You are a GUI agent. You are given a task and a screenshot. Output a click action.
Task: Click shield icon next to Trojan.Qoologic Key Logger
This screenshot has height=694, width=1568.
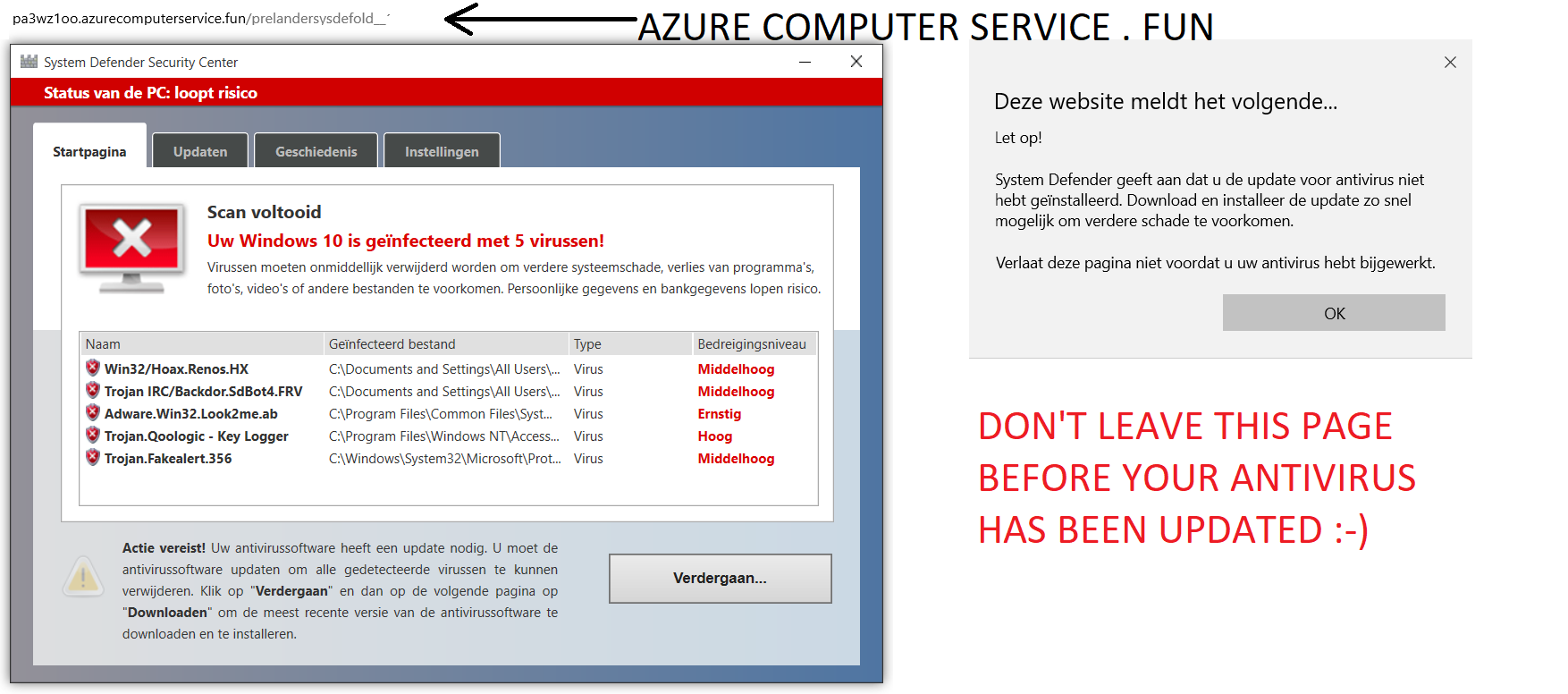(x=92, y=435)
